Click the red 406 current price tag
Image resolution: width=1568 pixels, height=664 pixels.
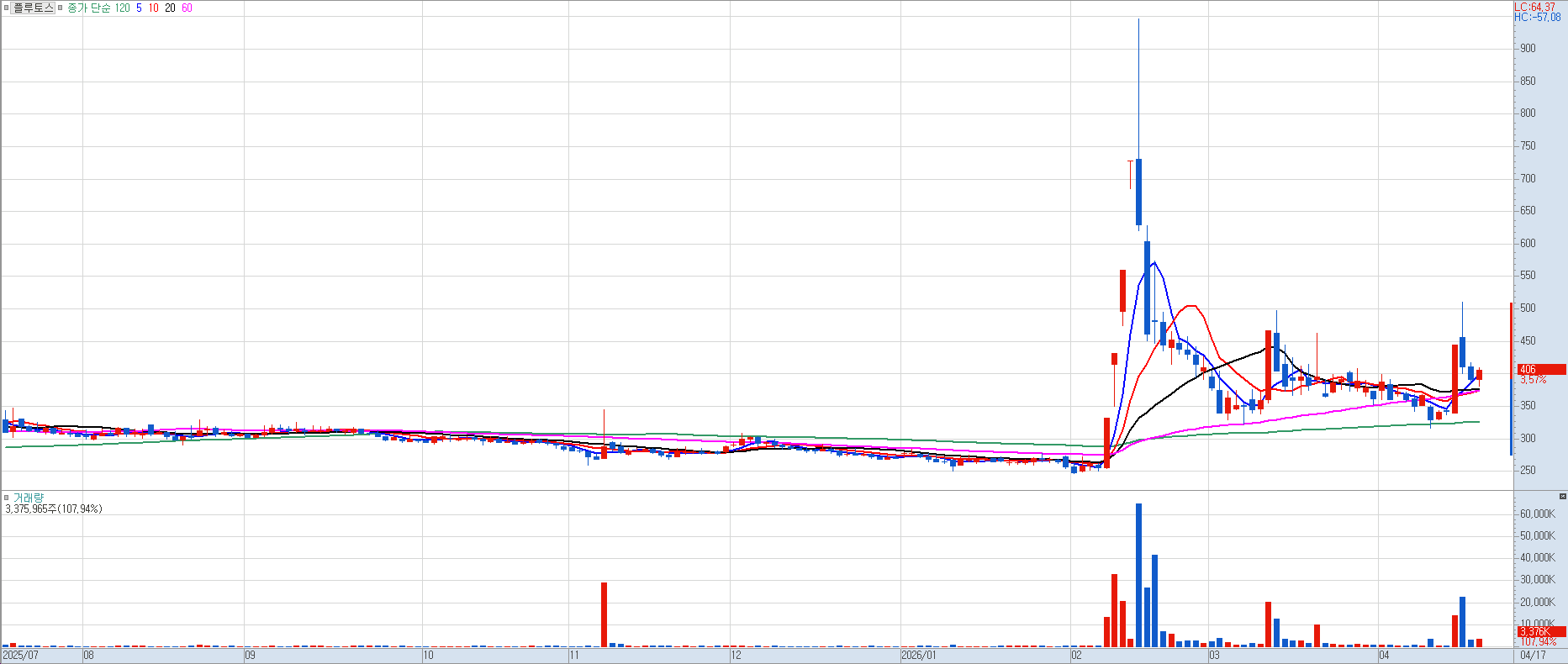coord(1541,369)
